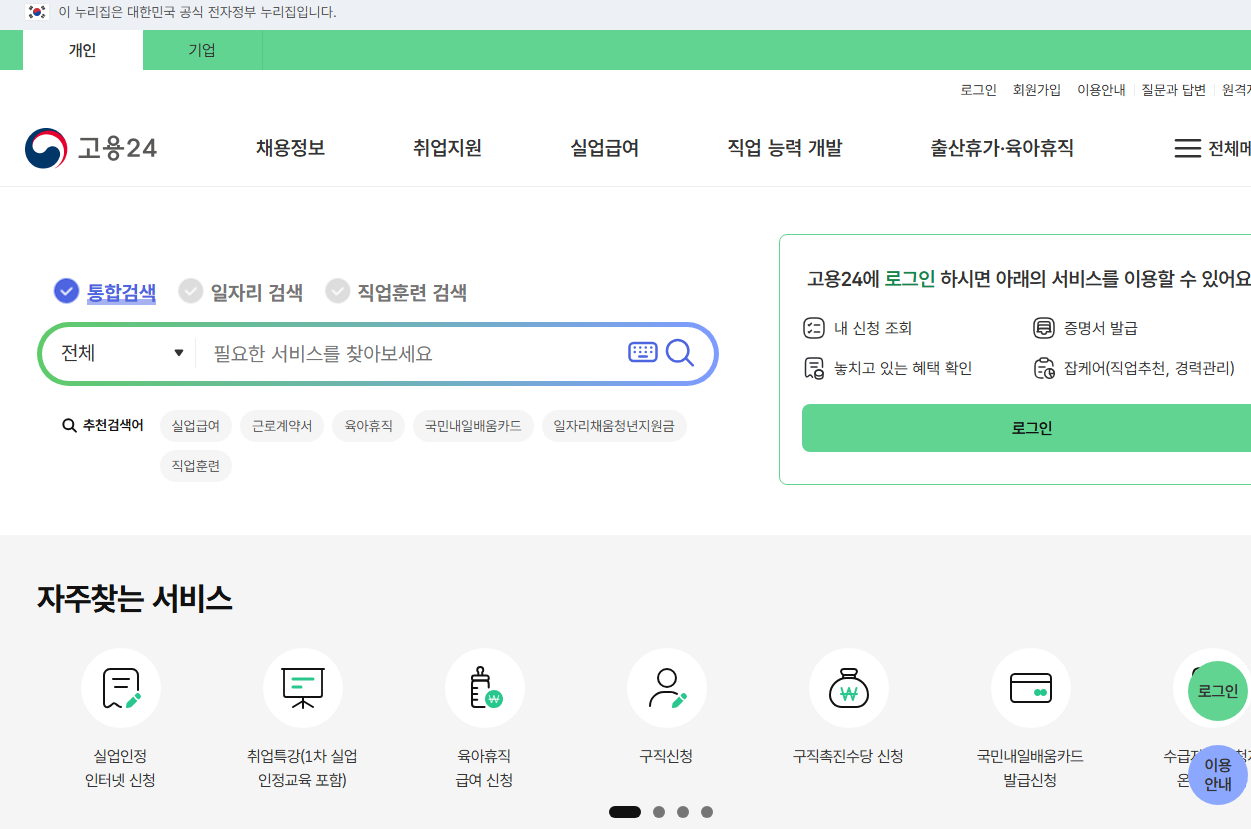Select the 실업급여 recommended keyword chip

click(196, 426)
